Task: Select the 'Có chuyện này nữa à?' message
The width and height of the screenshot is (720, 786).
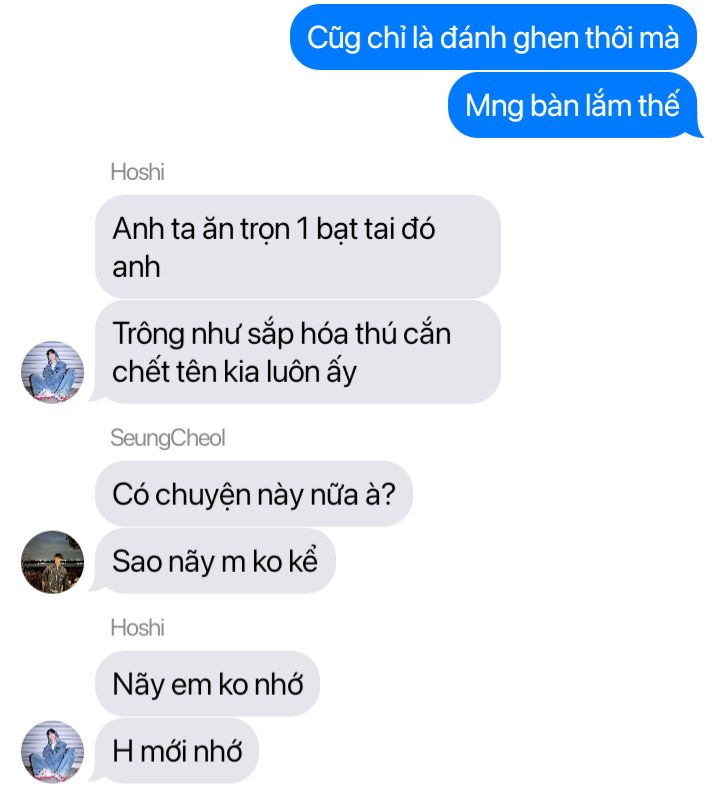Action: tap(254, 494)
